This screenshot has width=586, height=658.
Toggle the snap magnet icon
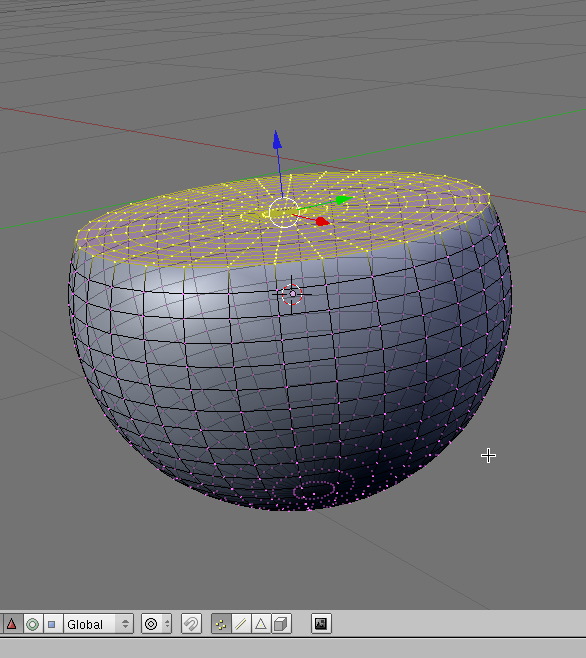[191, 624]
